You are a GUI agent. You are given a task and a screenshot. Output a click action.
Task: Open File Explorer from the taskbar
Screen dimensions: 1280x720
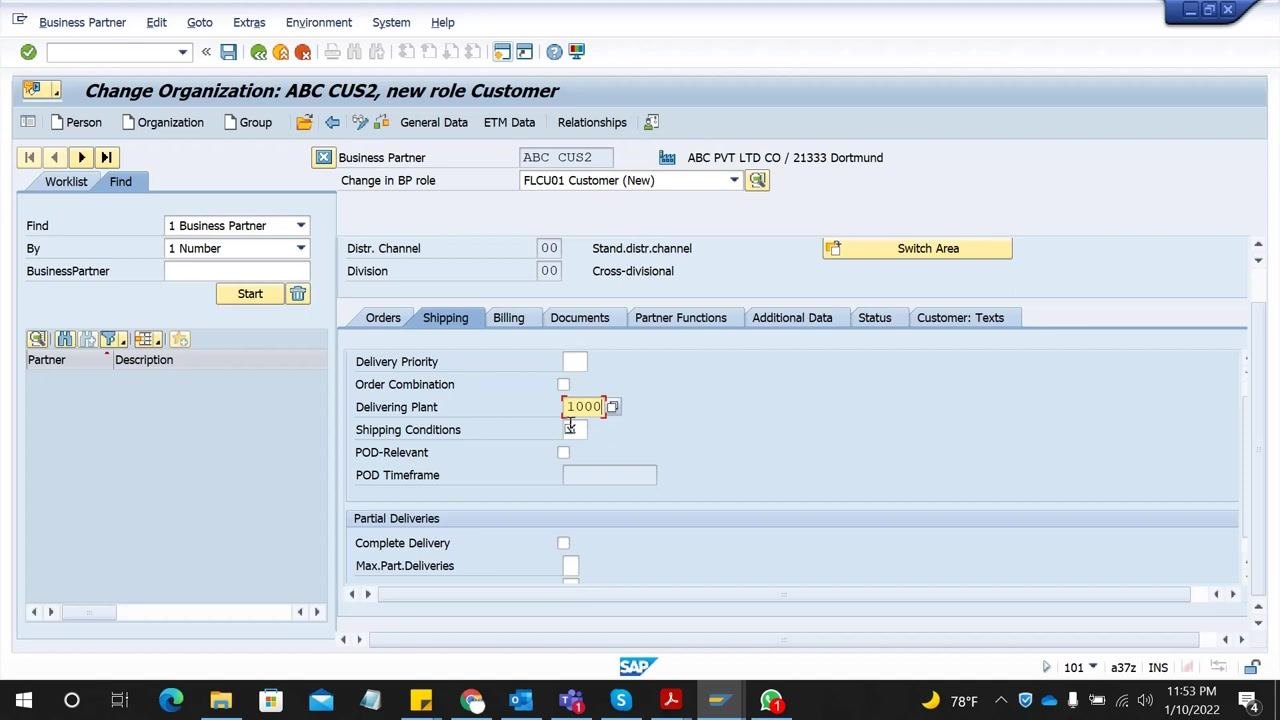click(221, 700)
